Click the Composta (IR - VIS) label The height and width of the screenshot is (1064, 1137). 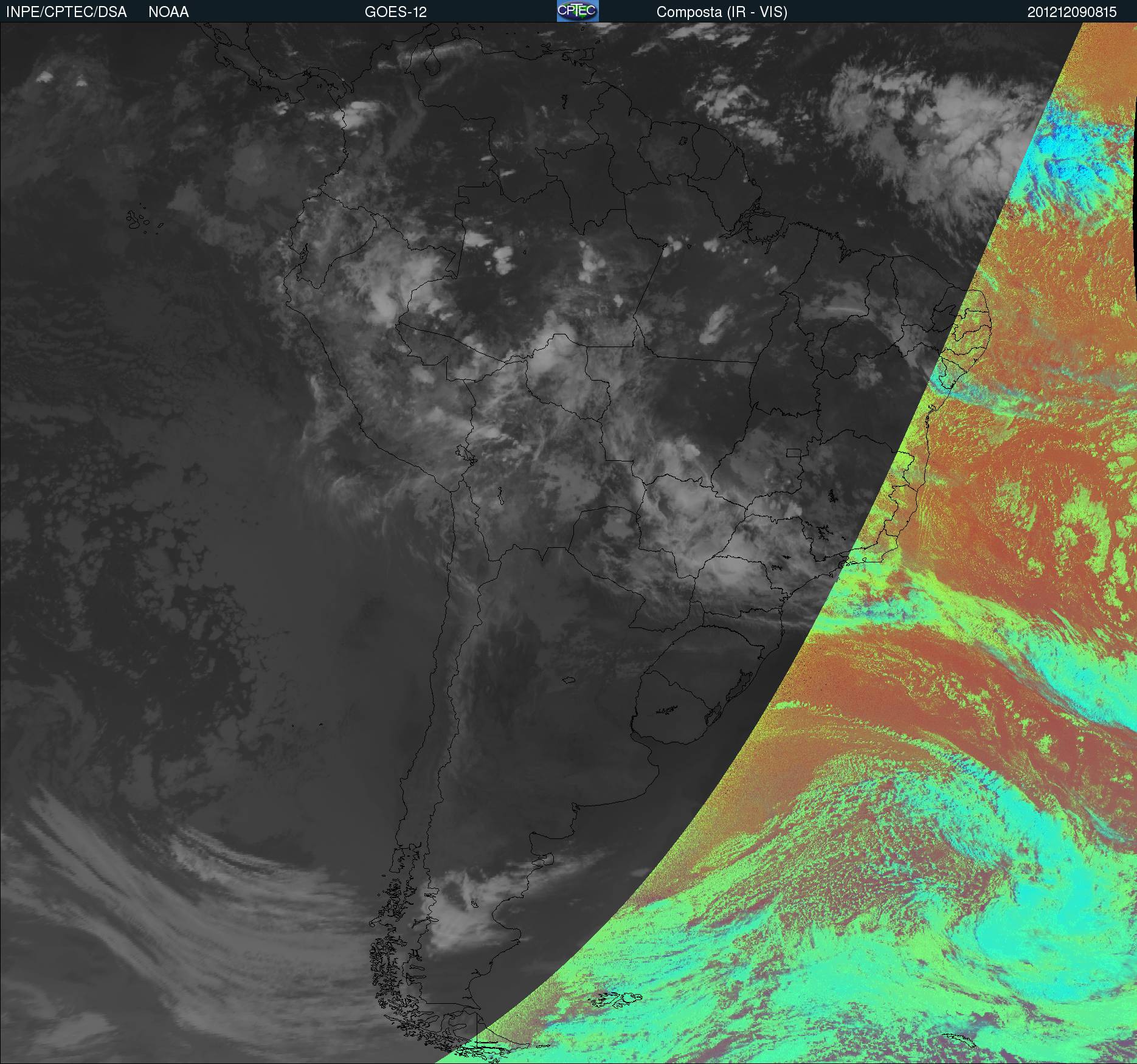pos(722,12)
